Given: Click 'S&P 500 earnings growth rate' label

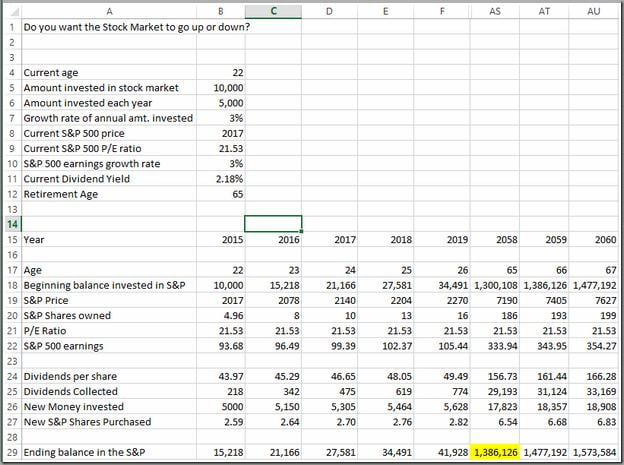Looking at the screenshot, I should [92, 164].
